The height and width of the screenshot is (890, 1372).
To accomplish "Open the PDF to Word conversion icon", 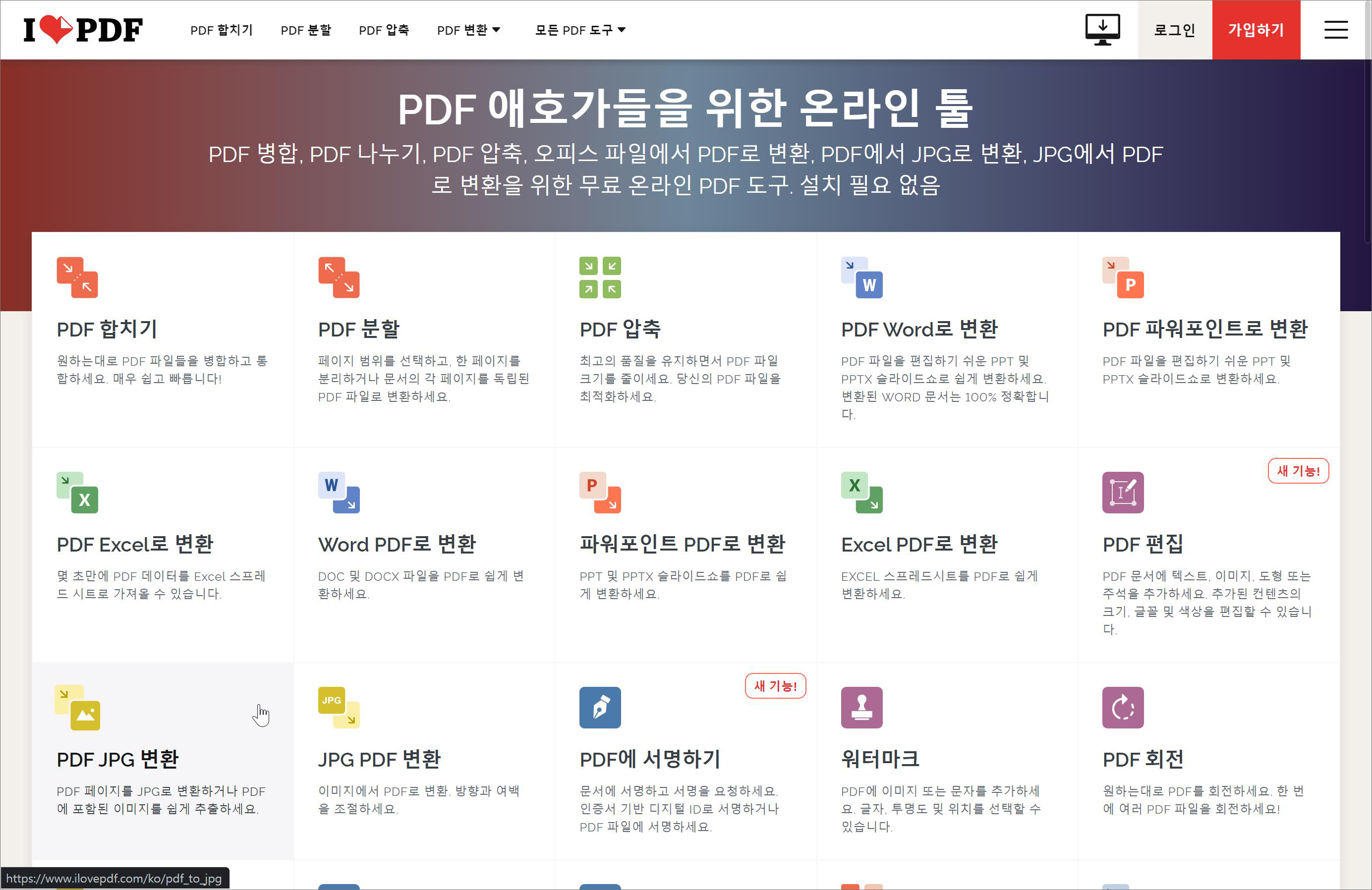I will tap(861, 278).
